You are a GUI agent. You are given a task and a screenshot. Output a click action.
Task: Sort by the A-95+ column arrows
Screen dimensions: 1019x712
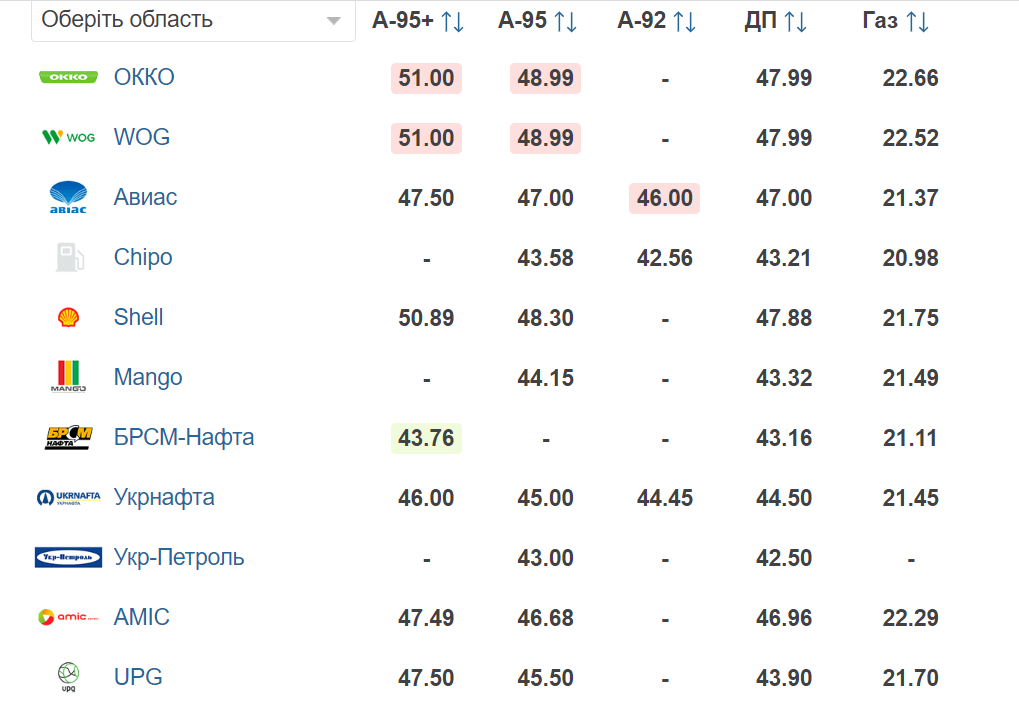click(452, 21)
